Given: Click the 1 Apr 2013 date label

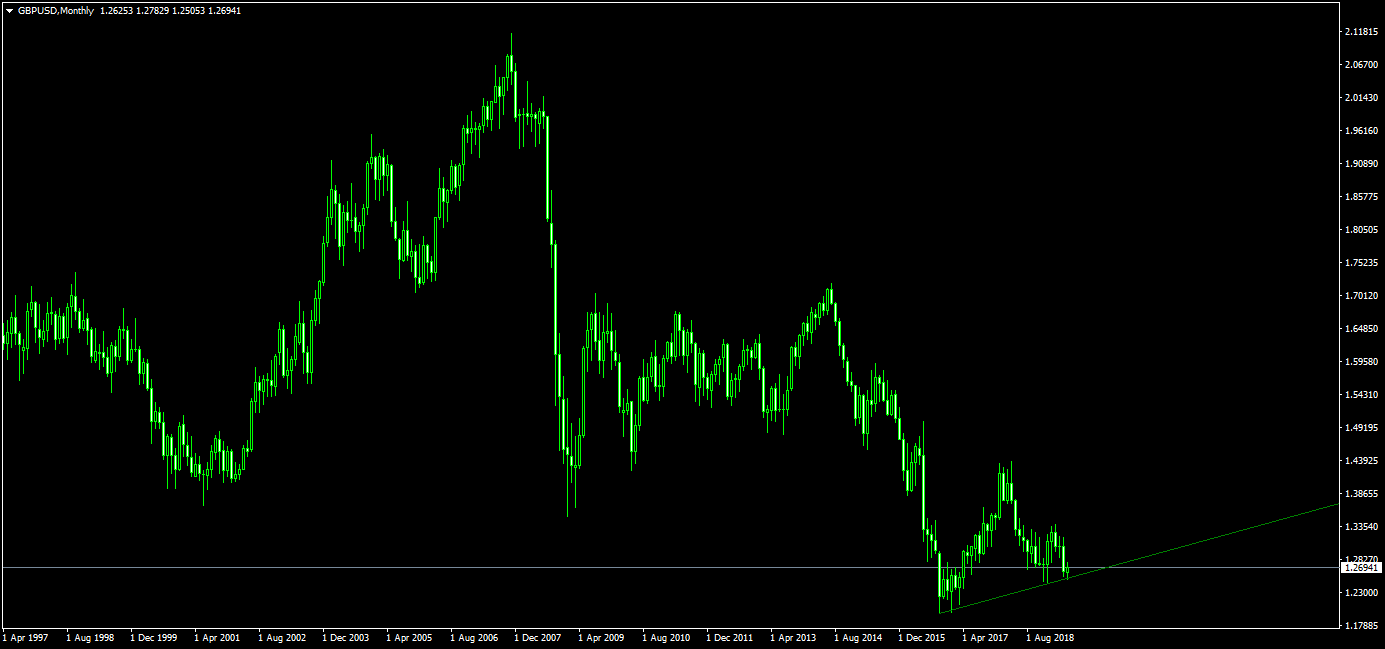Looking at the screenshot, I should pyautogui.click(x=794, y=636).
